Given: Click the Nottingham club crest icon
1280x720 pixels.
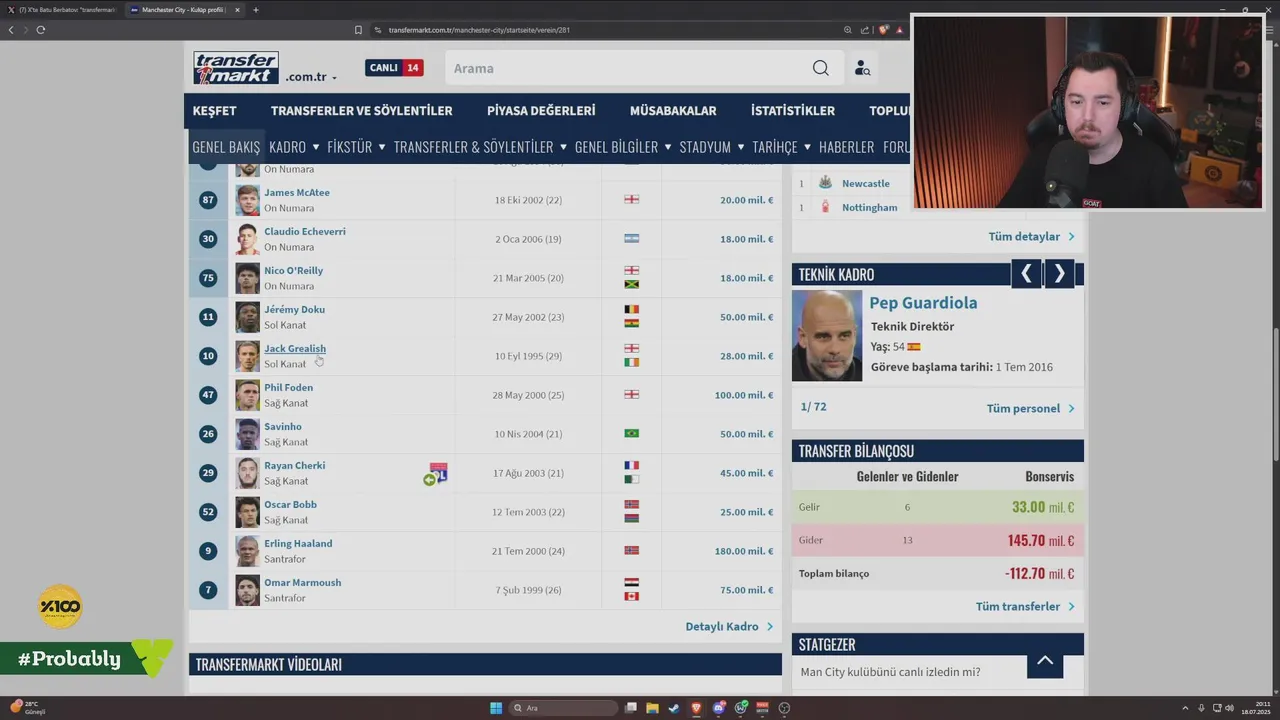Looking at the screenshot, I should [825, 207].
